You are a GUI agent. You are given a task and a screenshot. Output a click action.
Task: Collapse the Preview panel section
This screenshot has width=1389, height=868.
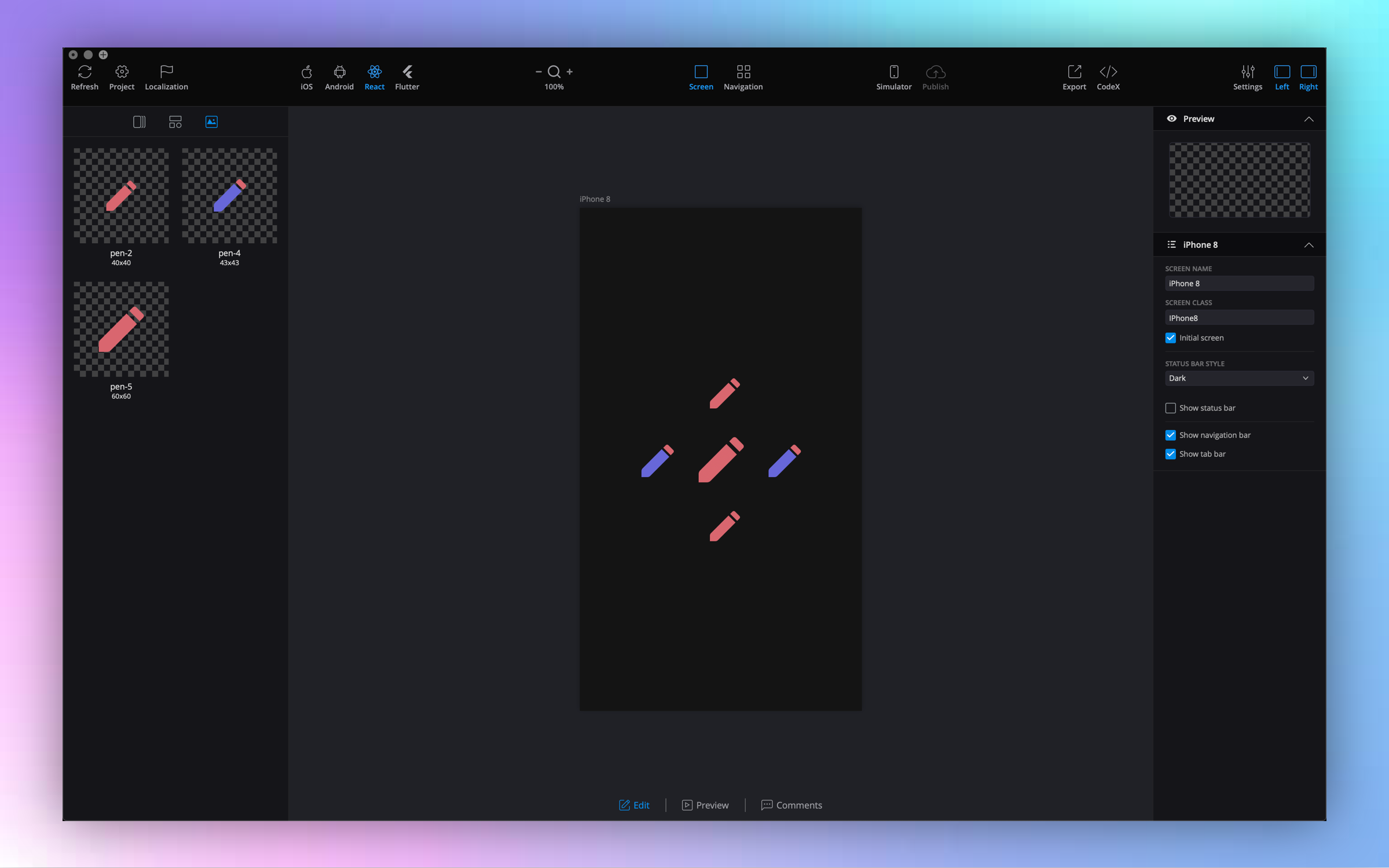pyautogui.click(x=1308, y=119)
